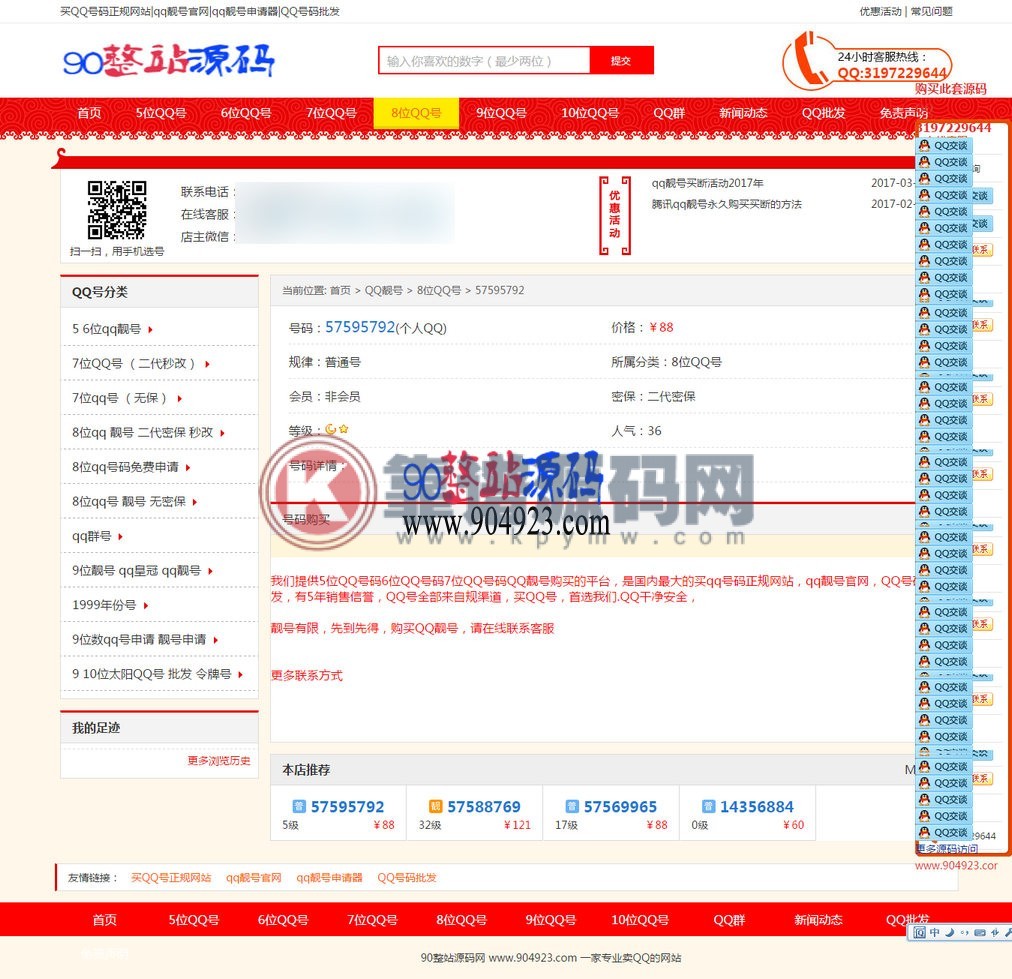Open the 5位QQ号 top navigation tab
This screenshot has height=979, width=1012.
pyautogui.click(x=161, y=113)
